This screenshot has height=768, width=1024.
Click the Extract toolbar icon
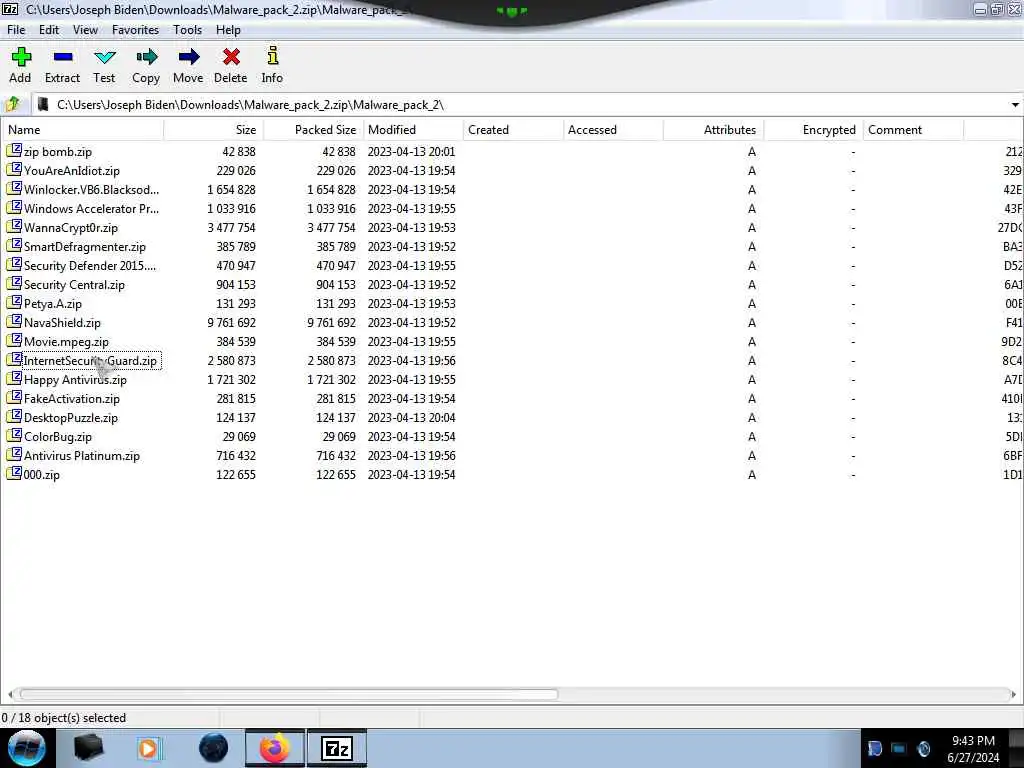click(63, 57)
